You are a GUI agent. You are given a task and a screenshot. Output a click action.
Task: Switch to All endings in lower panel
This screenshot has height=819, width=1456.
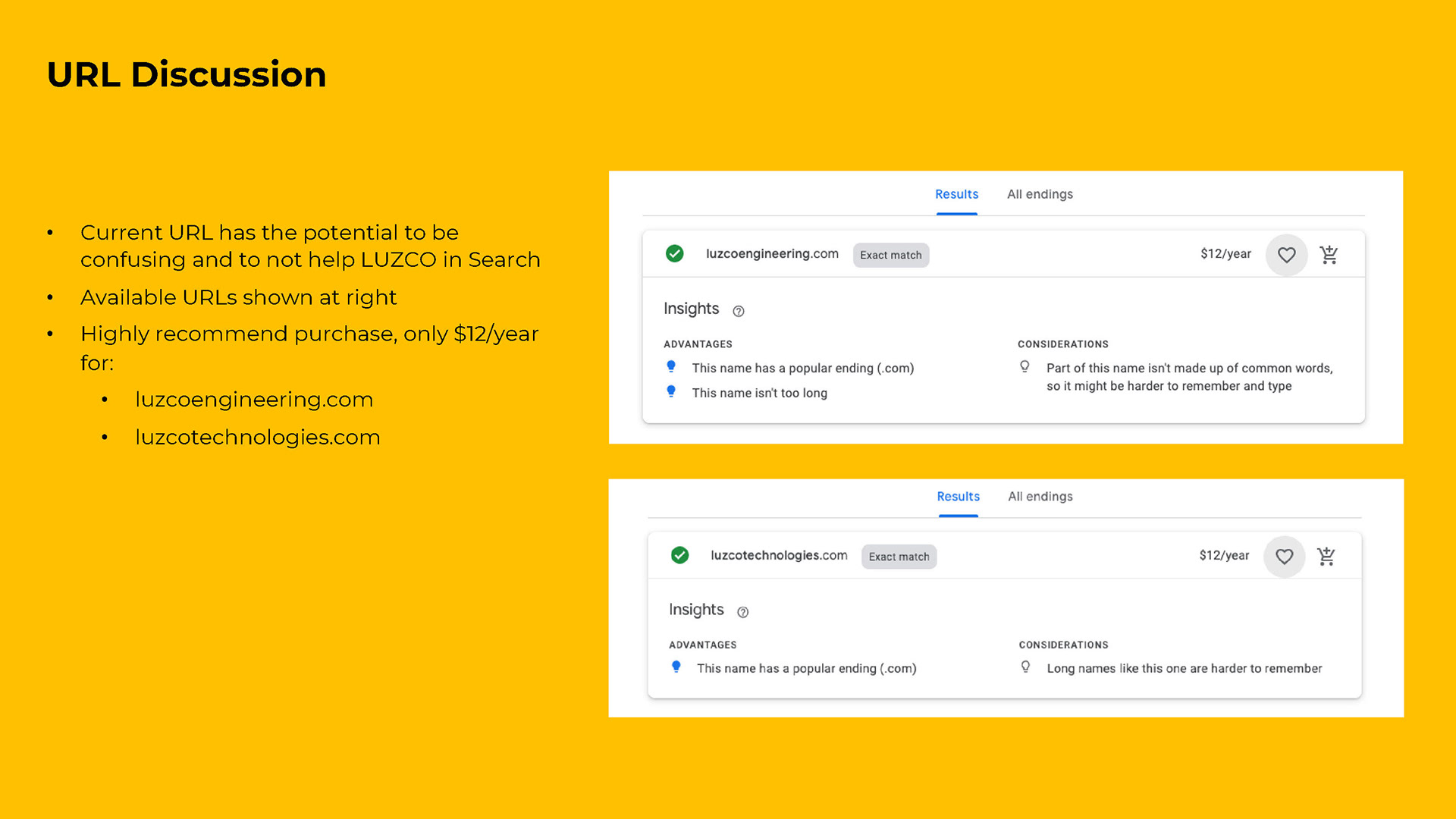[1040, 497]
